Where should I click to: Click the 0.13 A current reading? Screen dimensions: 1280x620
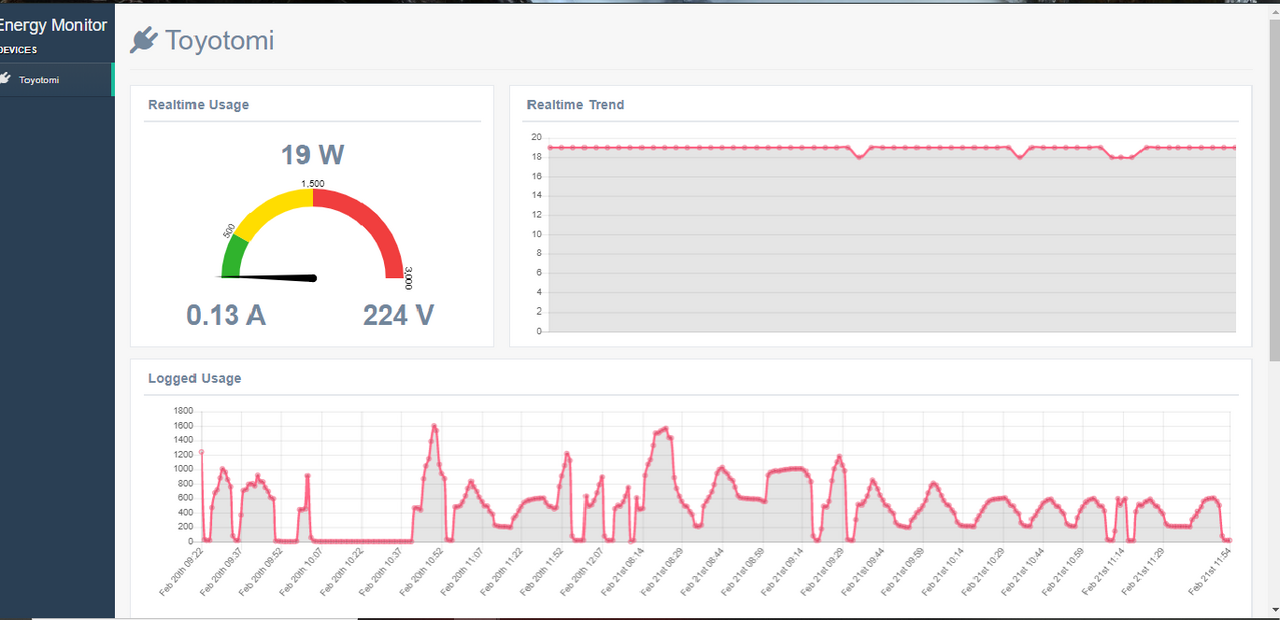[x=226, y=315]
